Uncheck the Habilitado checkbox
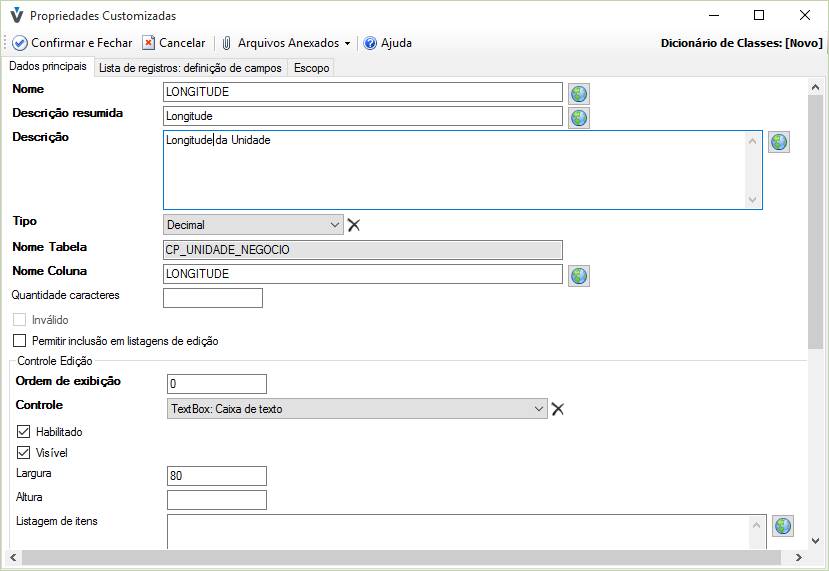Viewport: 829px width, 571px height. pyautogui.click(x=24, y=432)
